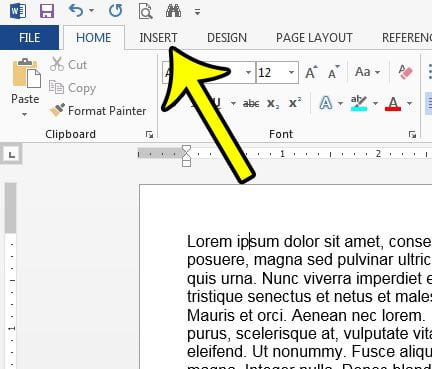
Task: Toggle subscript formatting
Action: 273,104
